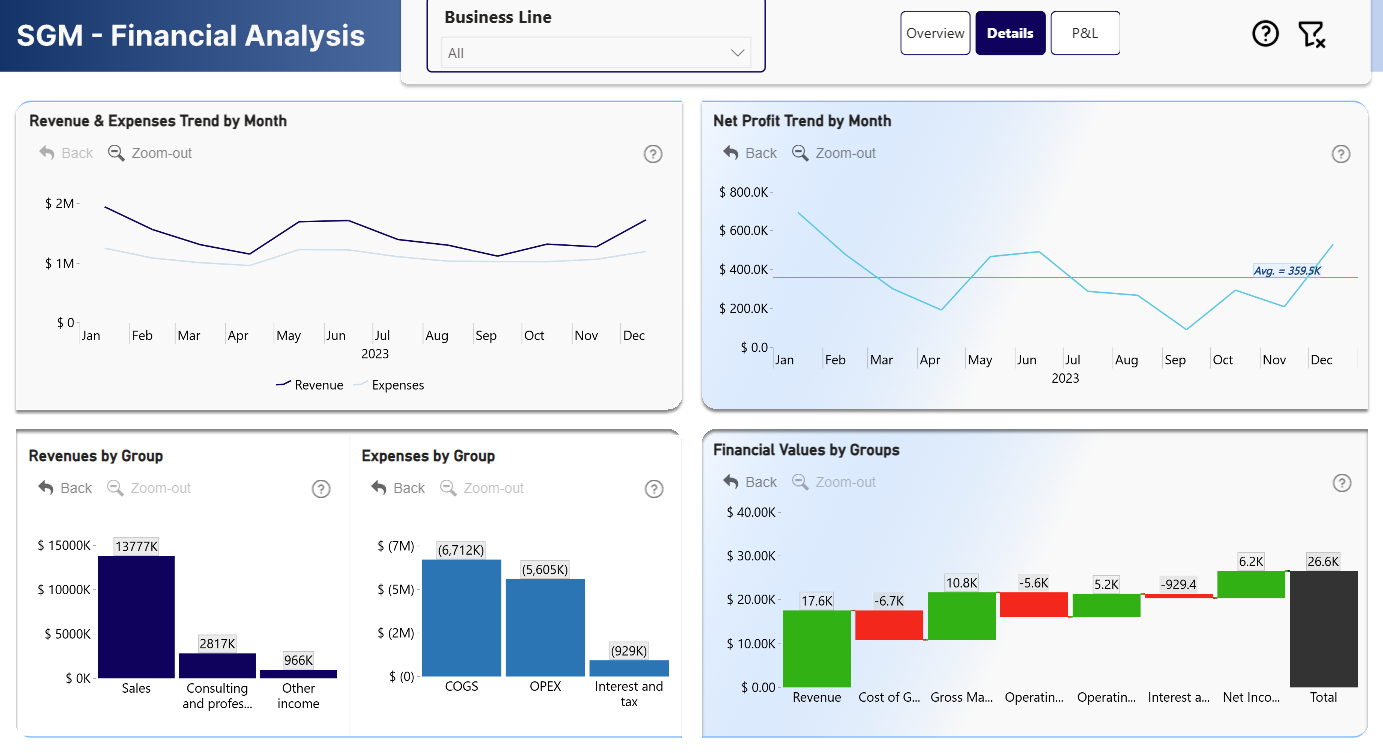Select the Sales bar in Revenues by Group

[x=136, y=617]
